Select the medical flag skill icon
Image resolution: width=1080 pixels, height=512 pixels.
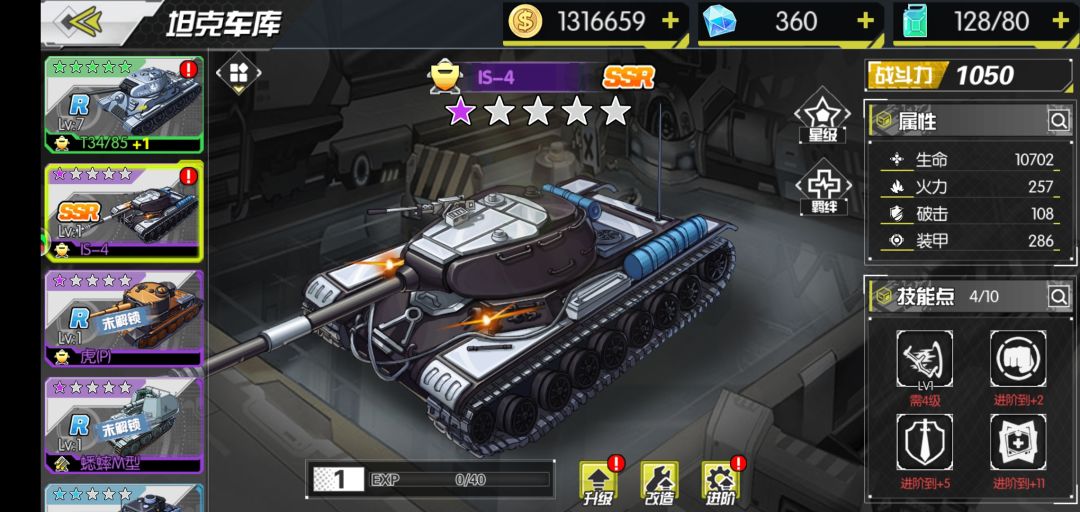1018,442
